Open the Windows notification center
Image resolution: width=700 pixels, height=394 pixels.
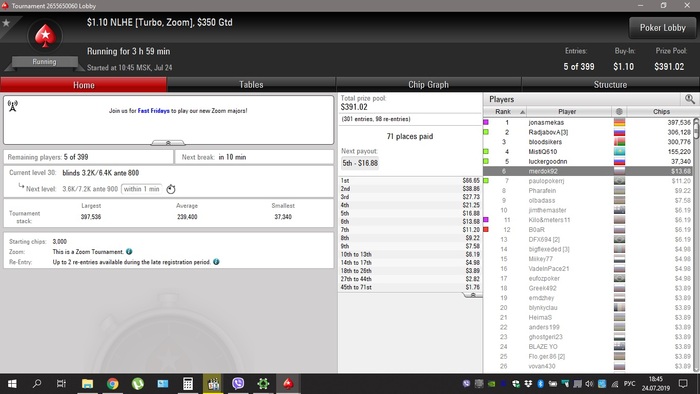[x=683, y=384]
